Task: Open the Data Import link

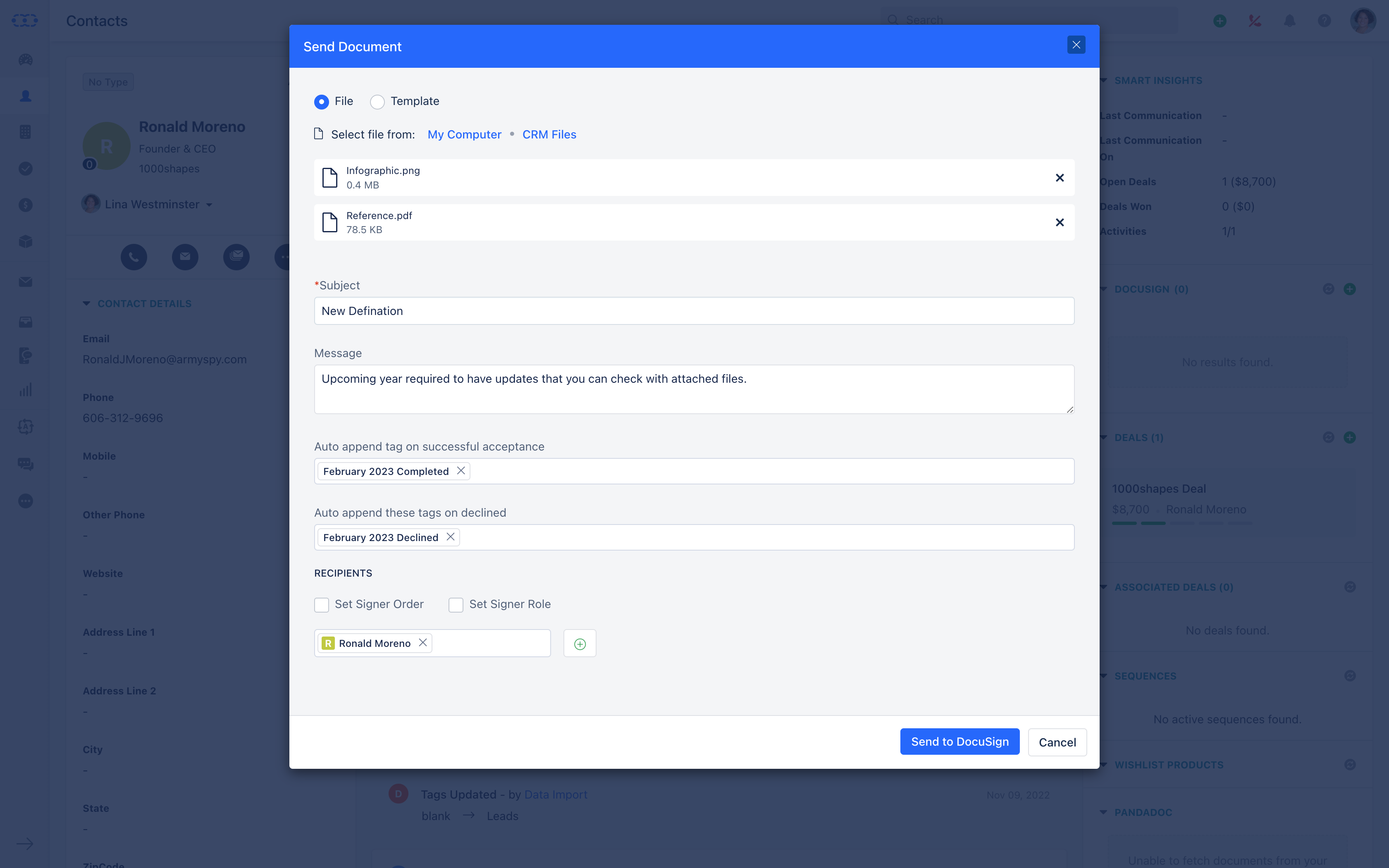Action: click(x=556, y=794)
